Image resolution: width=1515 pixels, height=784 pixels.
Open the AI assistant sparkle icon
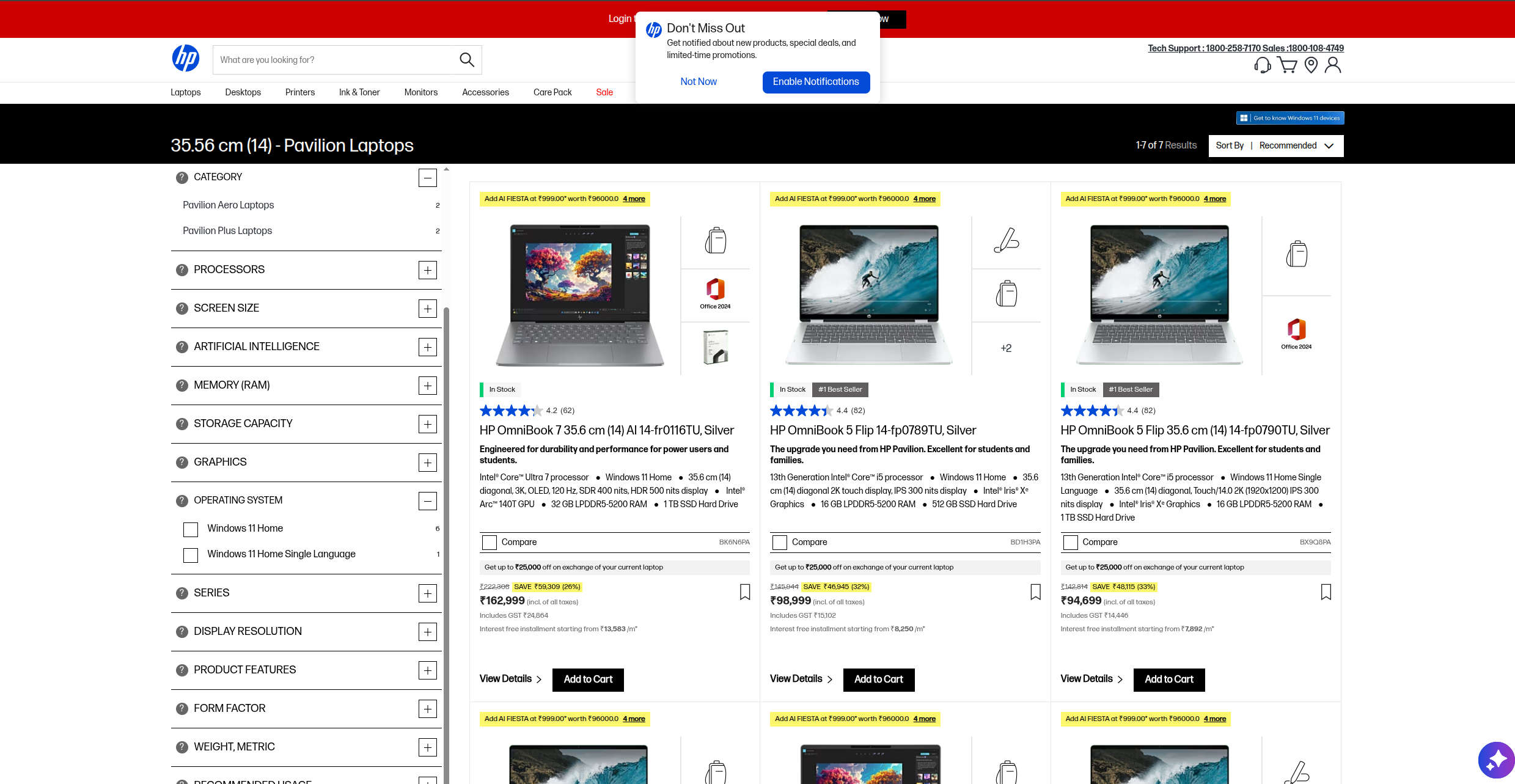pos(1496,760)
